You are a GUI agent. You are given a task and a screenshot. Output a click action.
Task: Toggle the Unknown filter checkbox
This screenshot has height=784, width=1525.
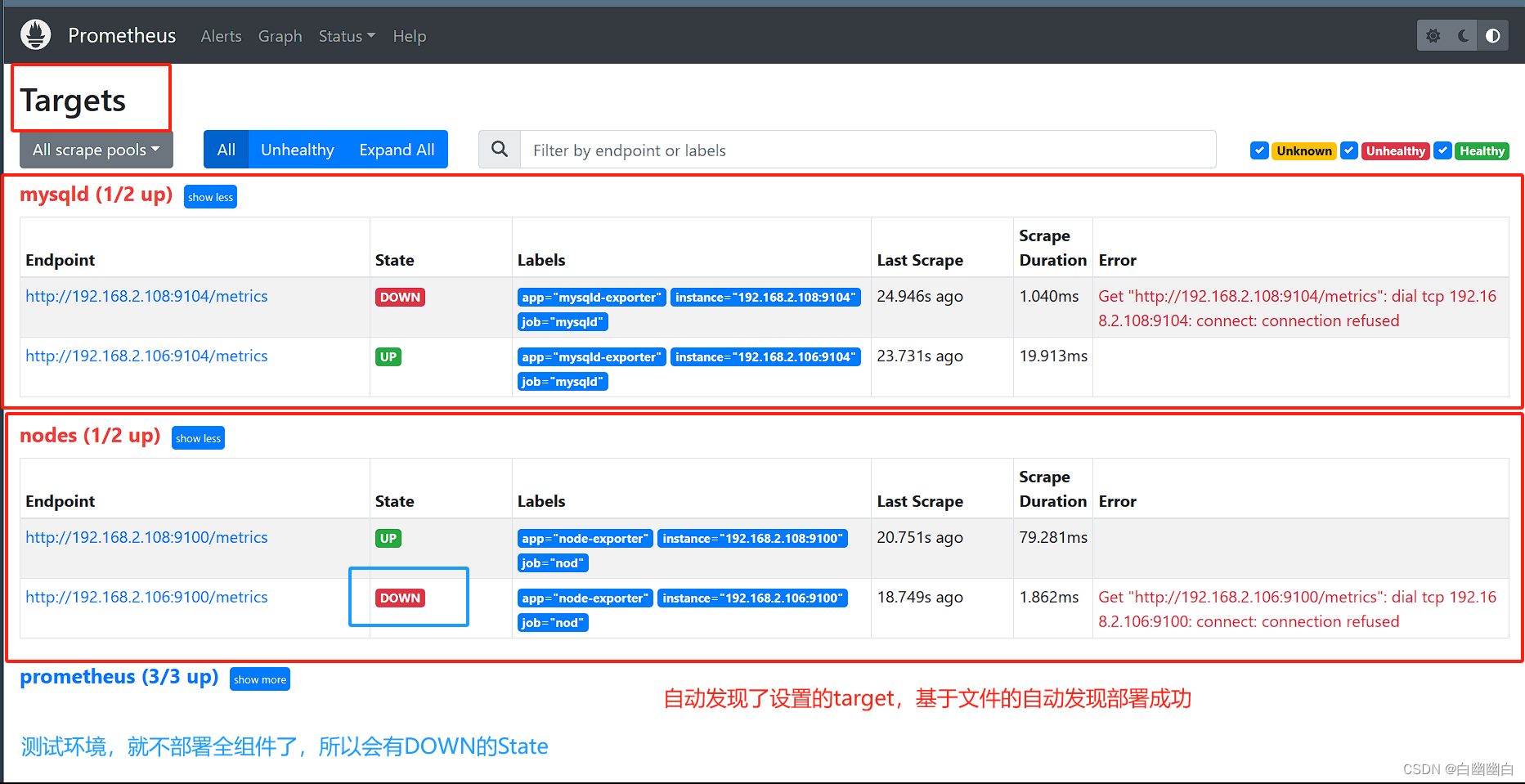[1259, 150]
